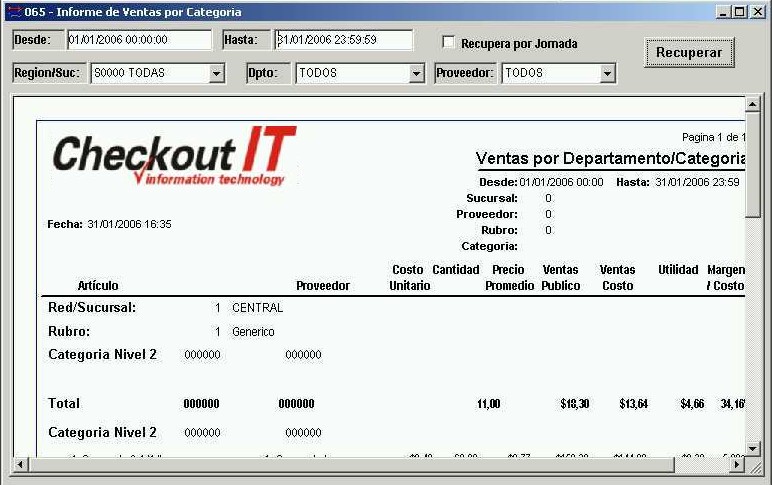This screenshot has height=485, width=772.
Task: Expand the Dpto dropdown
Action: point(417,74)
